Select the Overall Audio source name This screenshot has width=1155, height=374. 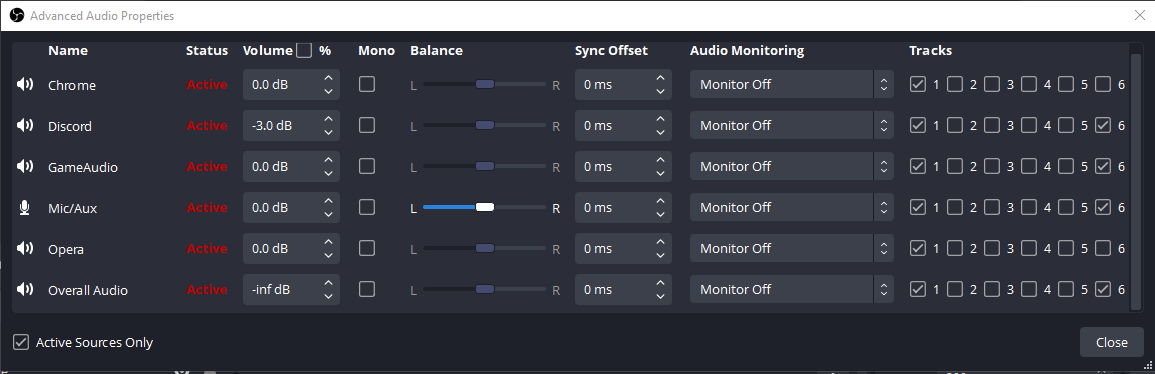tap(88, 290)
